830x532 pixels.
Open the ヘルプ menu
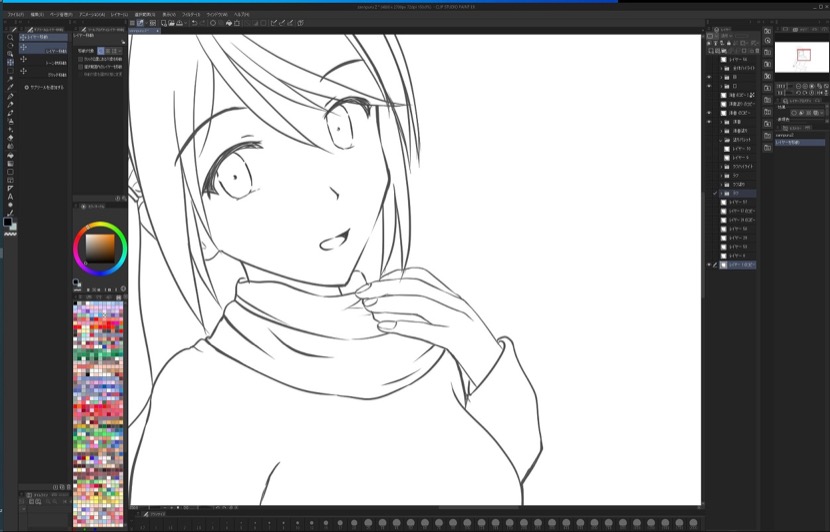[241, 15]
